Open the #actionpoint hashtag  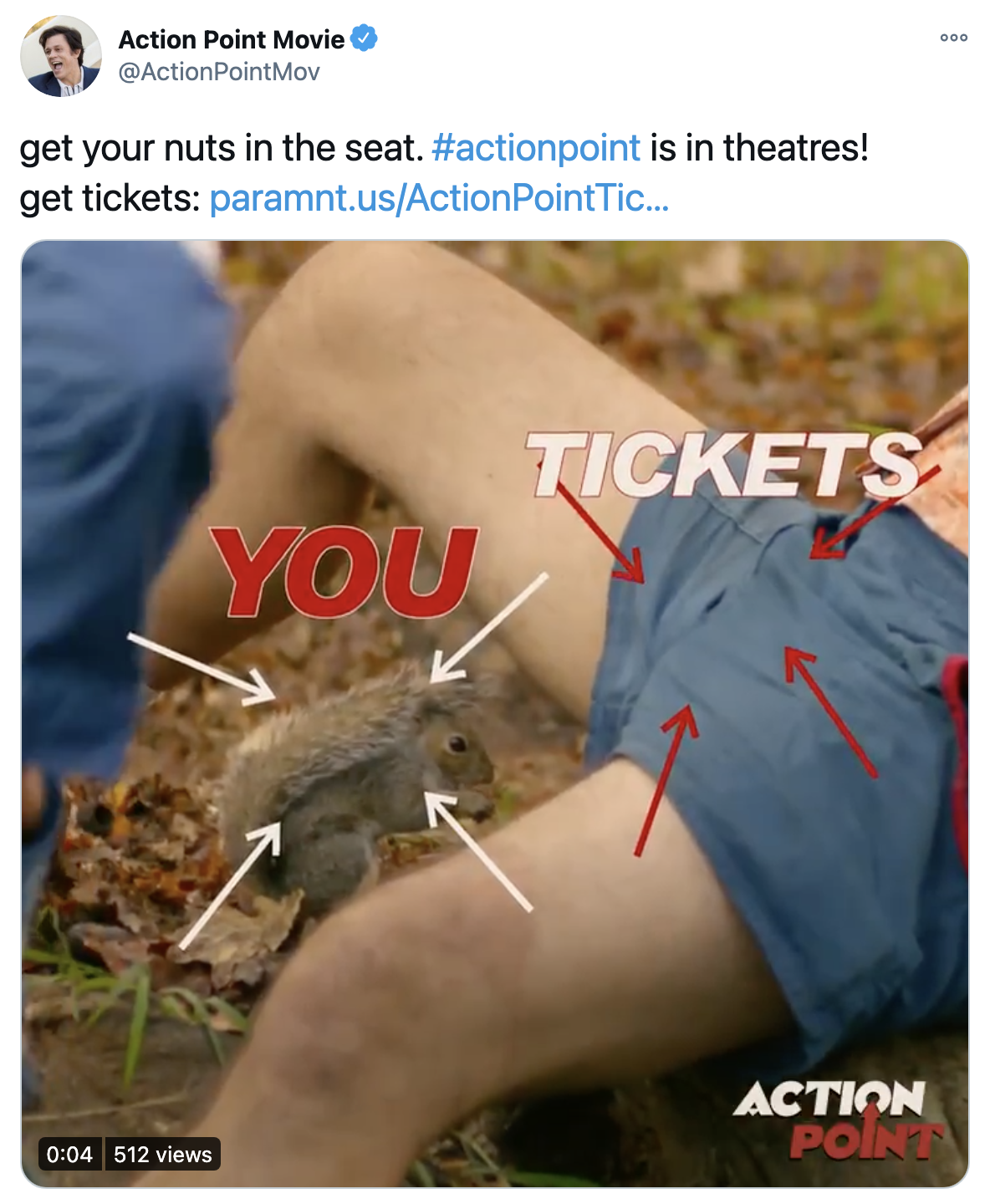536,148
